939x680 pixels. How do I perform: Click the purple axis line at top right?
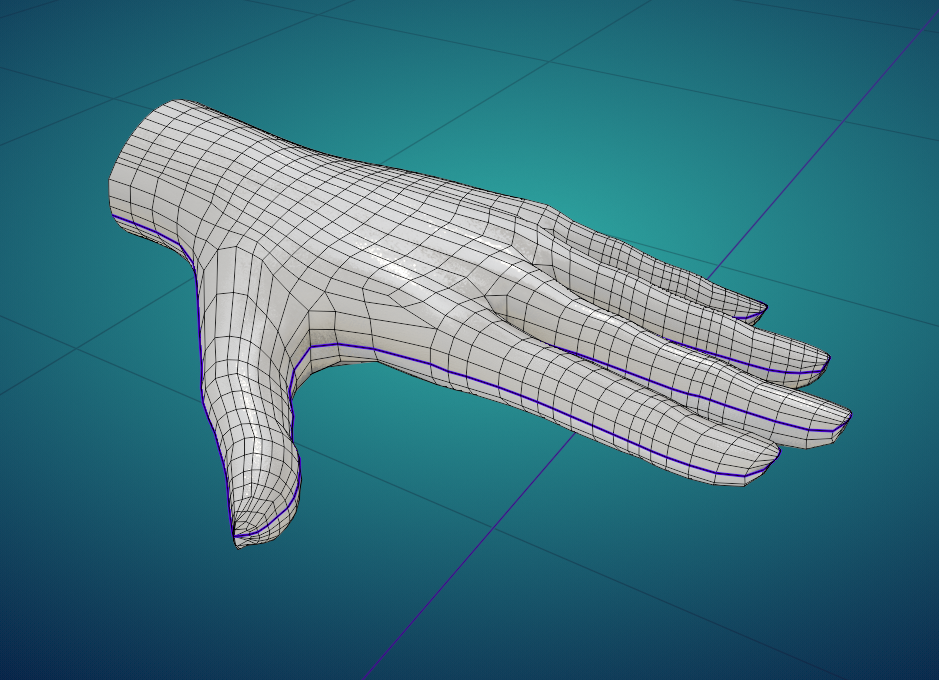click(850, 110)
